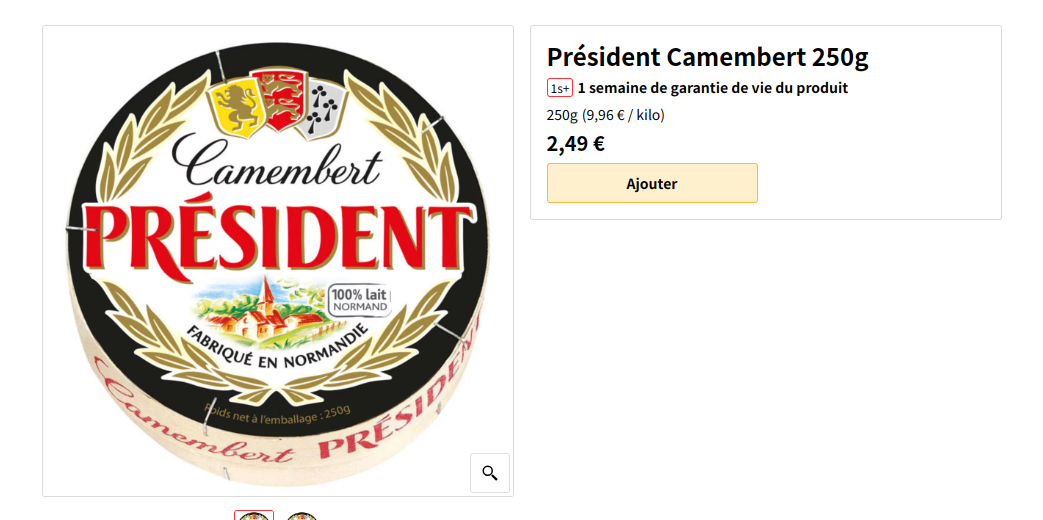Click the Camembert script text on lid
Screen dimensions: 1043x520
click(276, 165)
